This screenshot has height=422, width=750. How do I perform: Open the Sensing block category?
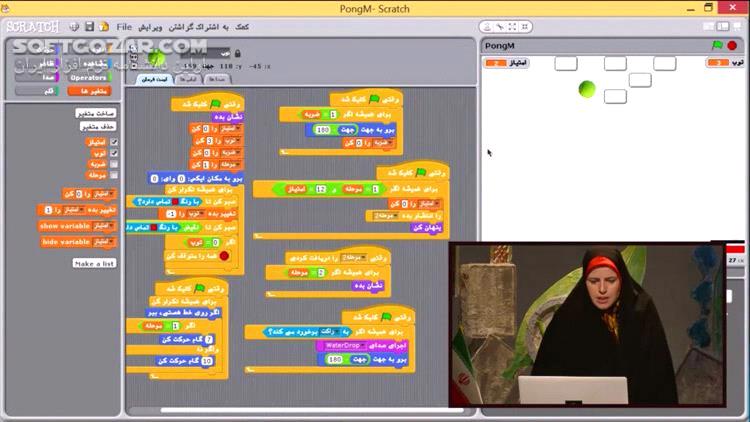pyautogui.click(x=89, y=64)
